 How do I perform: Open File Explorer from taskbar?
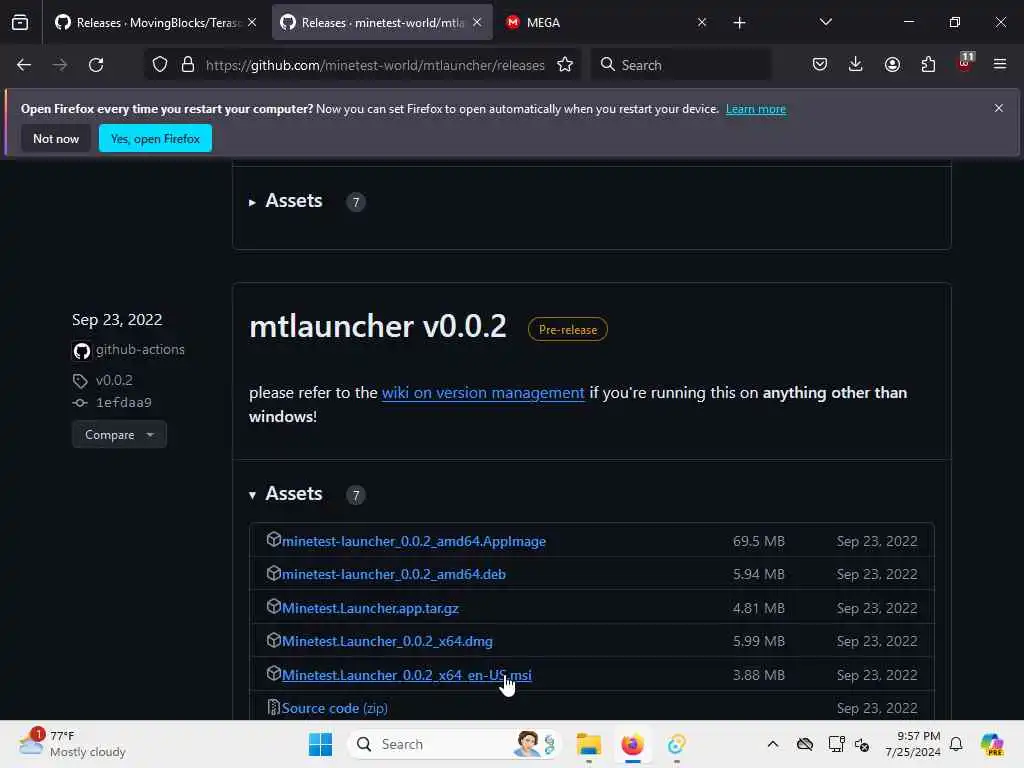coord(588,744)
